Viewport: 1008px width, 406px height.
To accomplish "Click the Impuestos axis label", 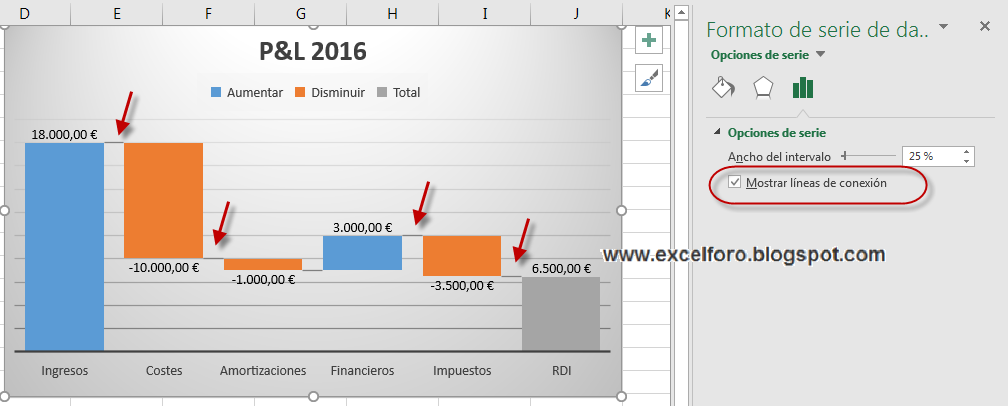I will point(462,371).
